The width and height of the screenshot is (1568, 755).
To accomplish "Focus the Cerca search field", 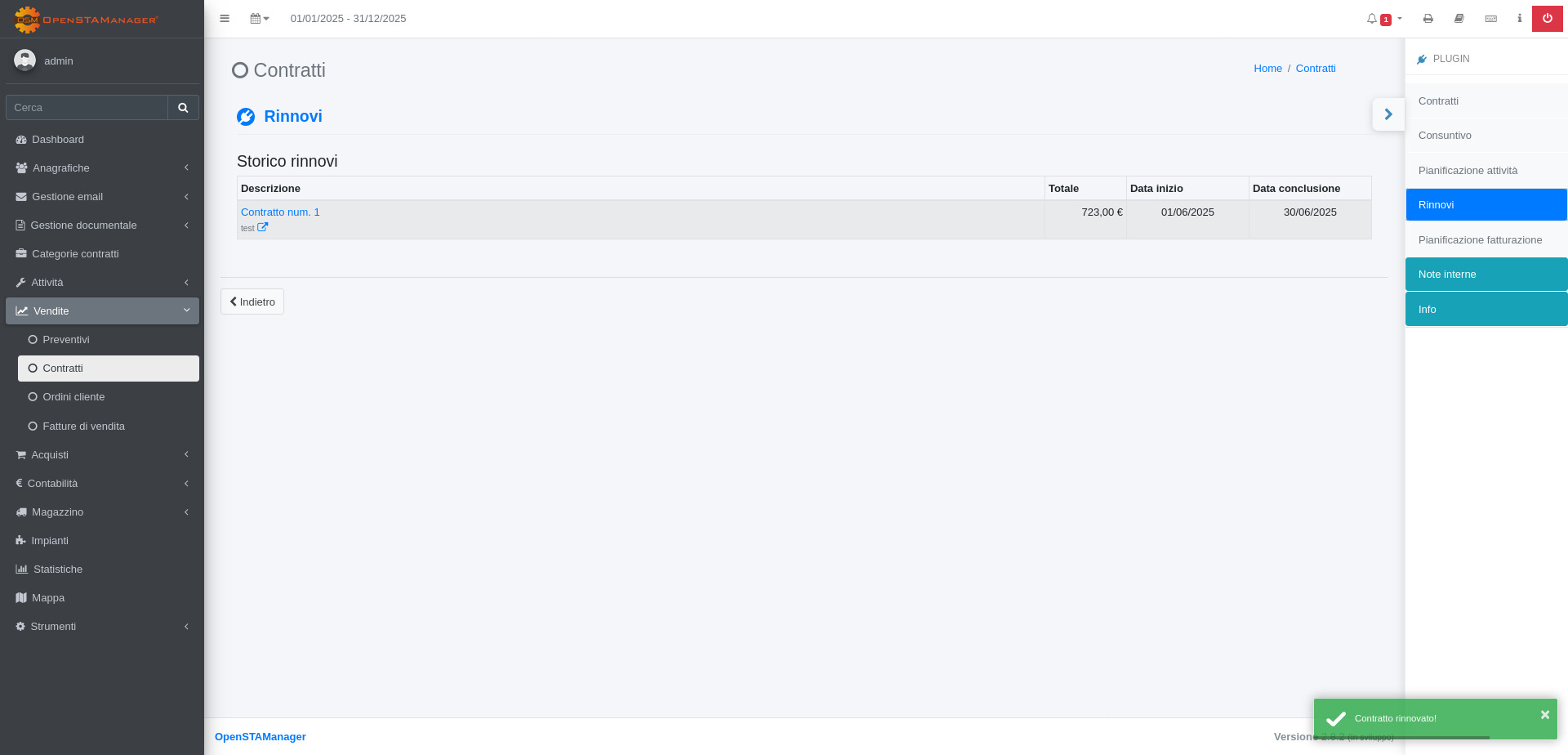I will pos(87,108).
